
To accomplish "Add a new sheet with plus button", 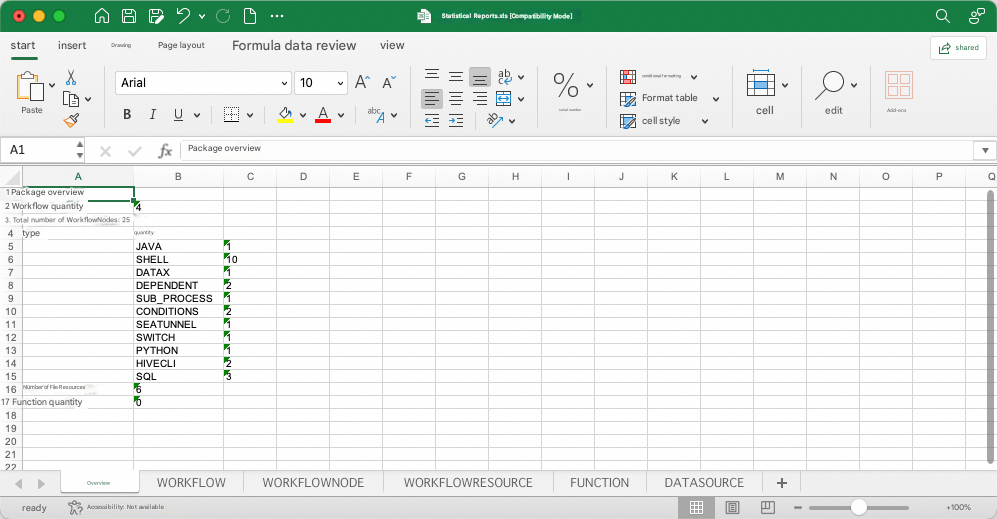I will pos(781,483).
